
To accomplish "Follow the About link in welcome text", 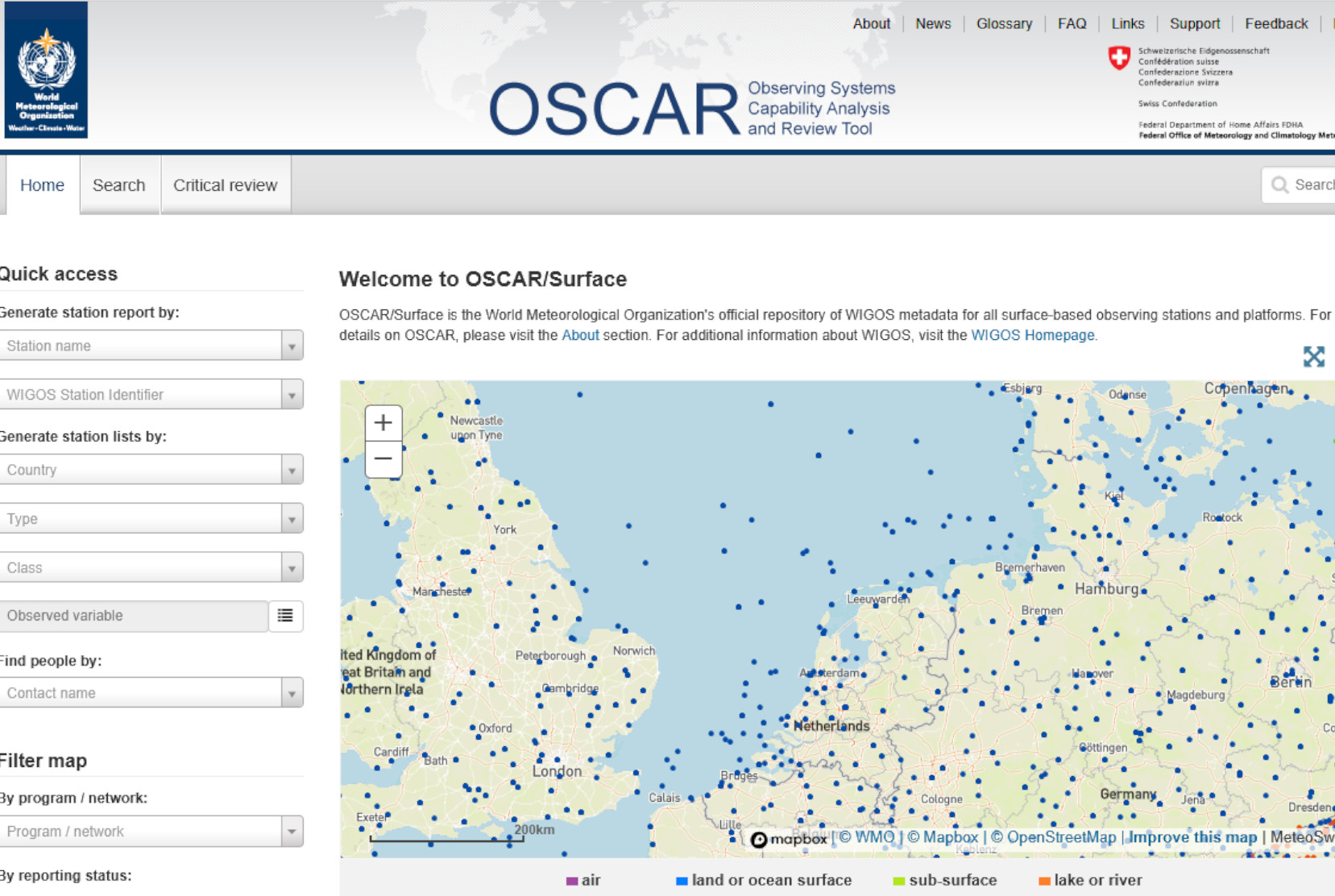I will coord(580,335).
